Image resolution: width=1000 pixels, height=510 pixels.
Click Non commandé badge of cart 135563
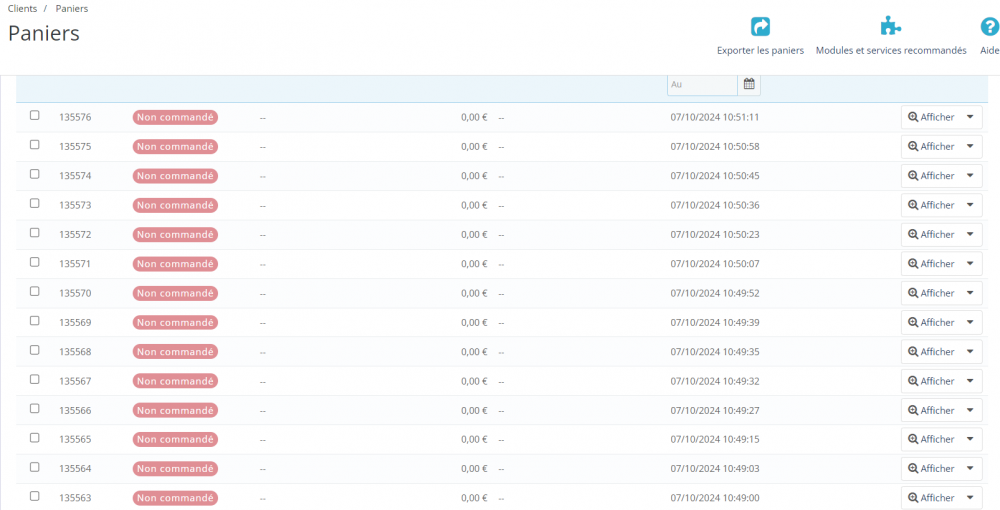(x=175, y=498)
